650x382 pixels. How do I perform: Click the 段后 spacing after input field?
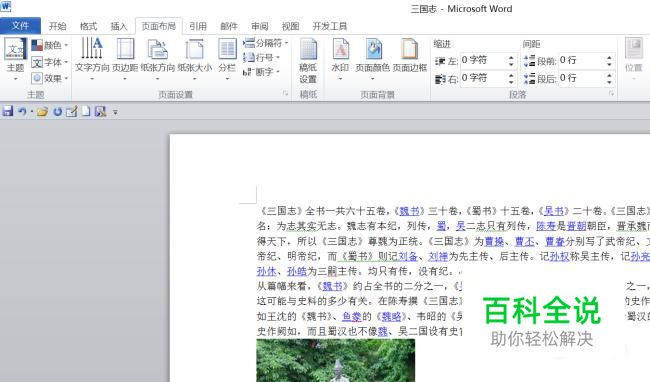pyautogui.click(x=581, y=78)
